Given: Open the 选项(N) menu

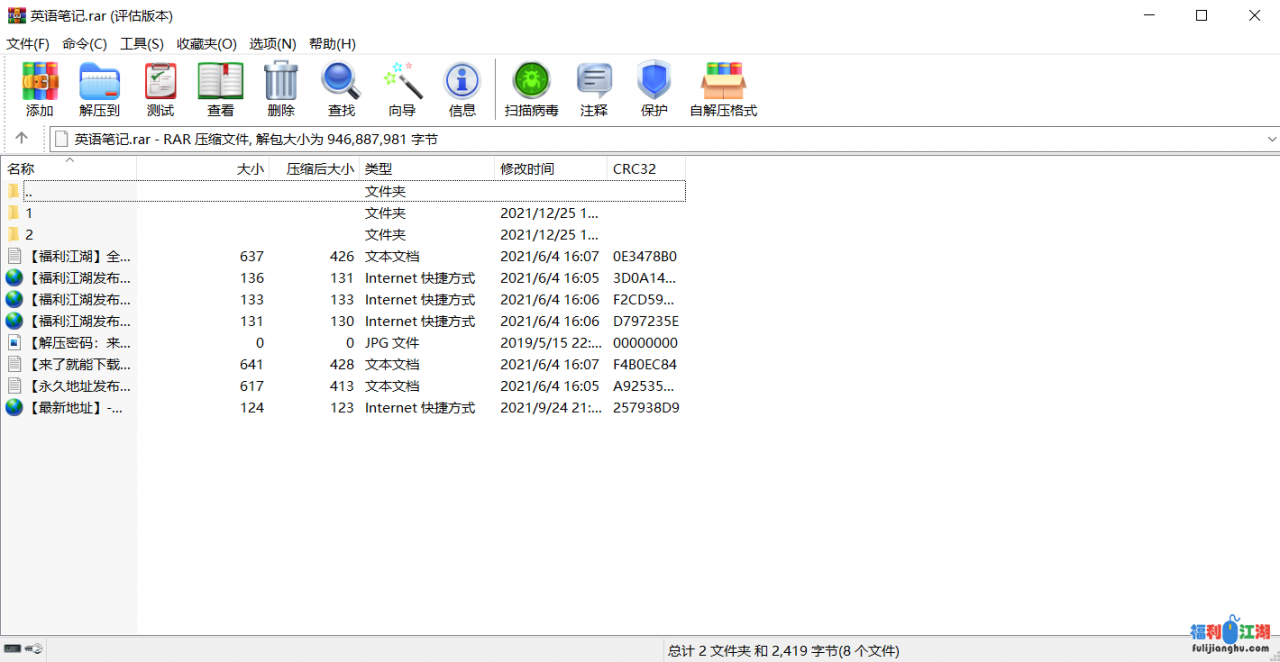Looking at the screenshot, I should point(272,44).
